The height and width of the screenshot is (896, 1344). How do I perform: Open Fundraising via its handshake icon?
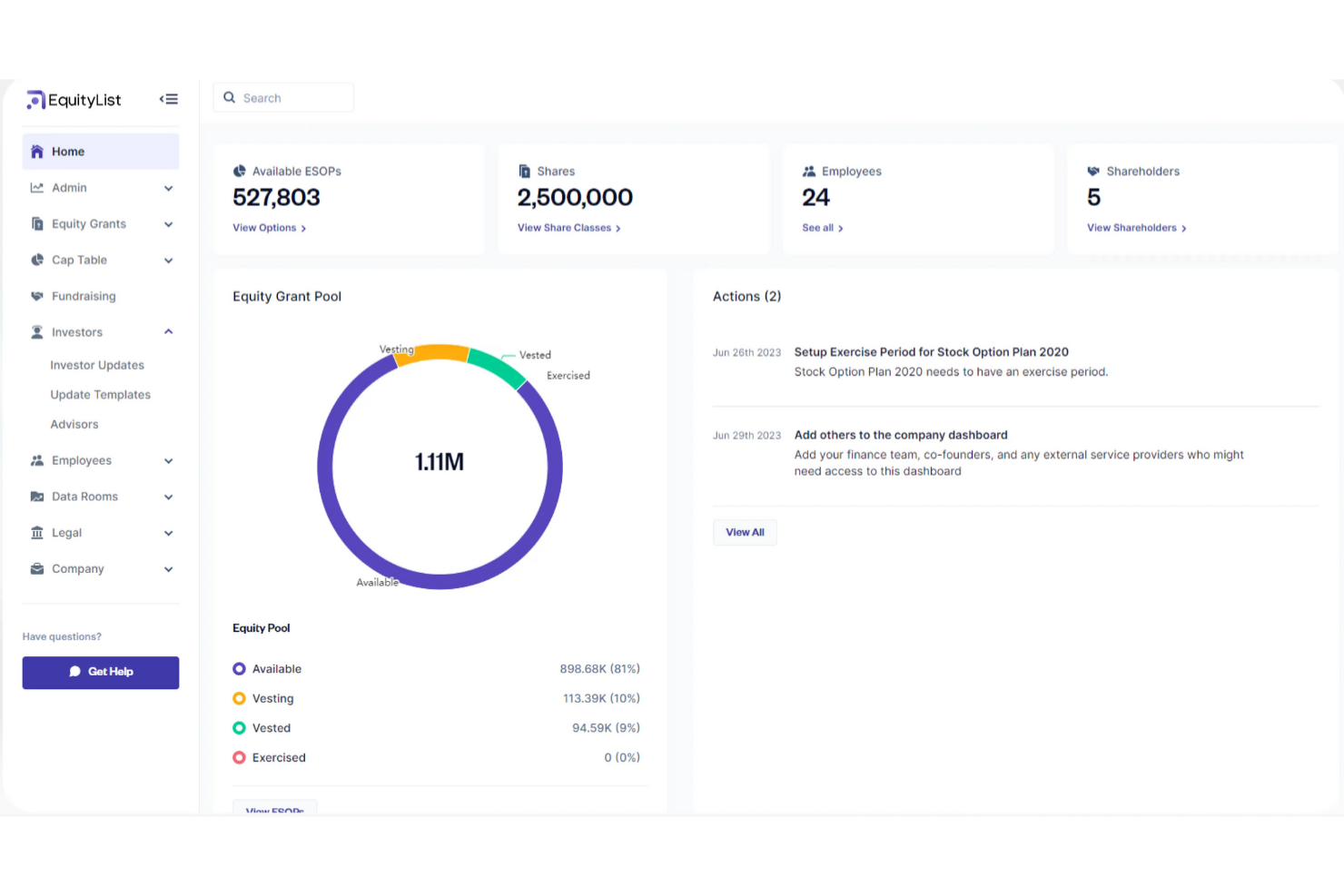click(37, 296)
